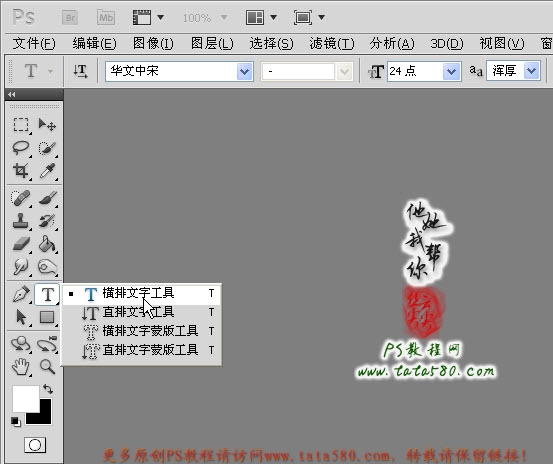This screenshot has width=553, height=464.
Task: Click the Type tool in toolbox
Action: tap(47, 294)
